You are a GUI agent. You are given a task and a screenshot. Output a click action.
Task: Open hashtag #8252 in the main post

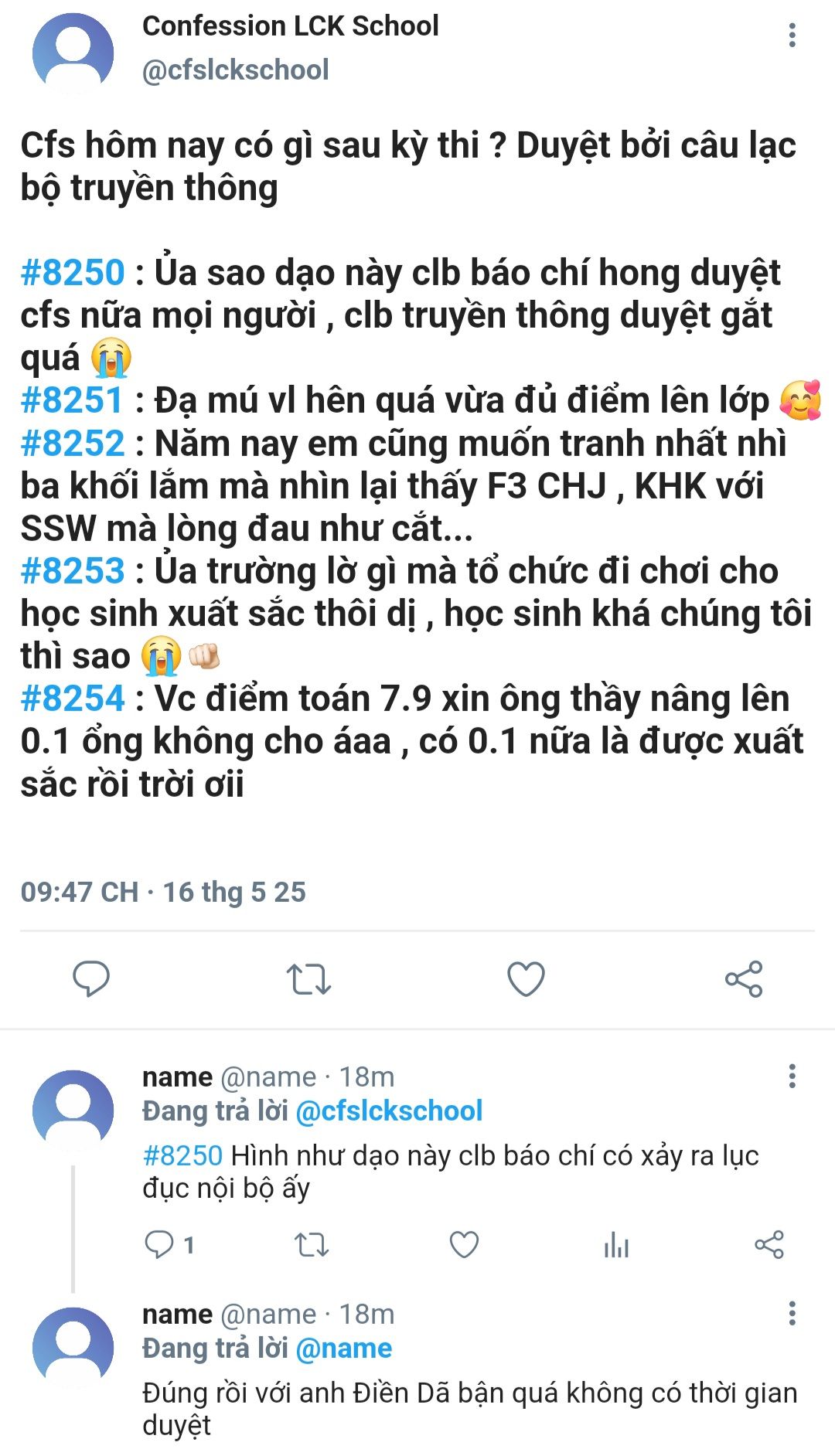point(73,444)
